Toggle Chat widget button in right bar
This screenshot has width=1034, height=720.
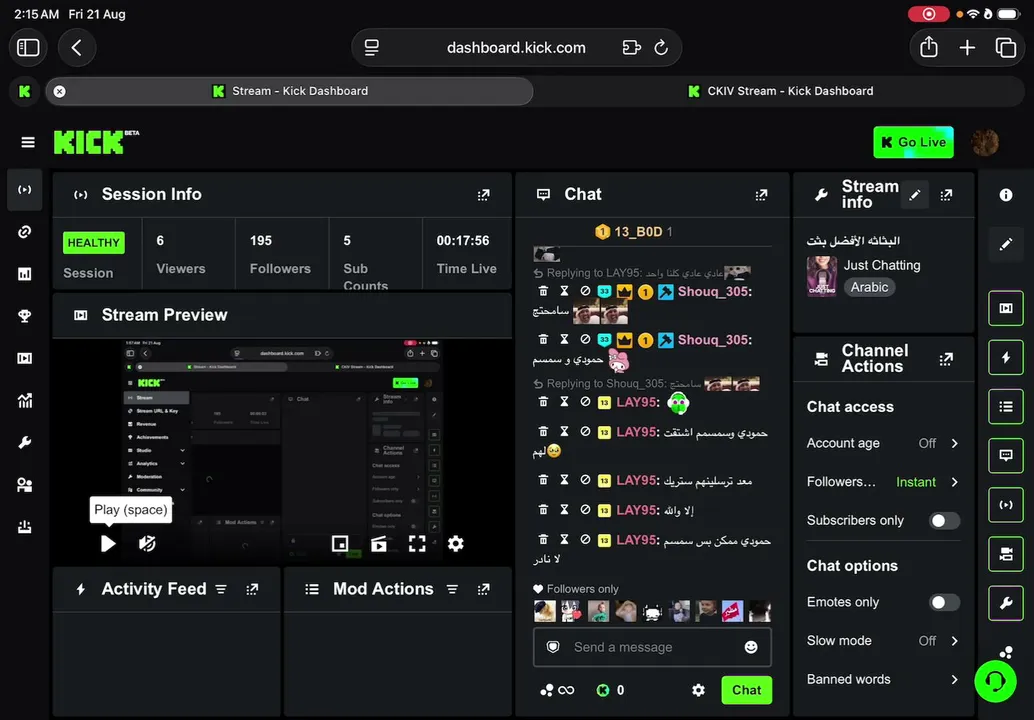click(1006, 456)
